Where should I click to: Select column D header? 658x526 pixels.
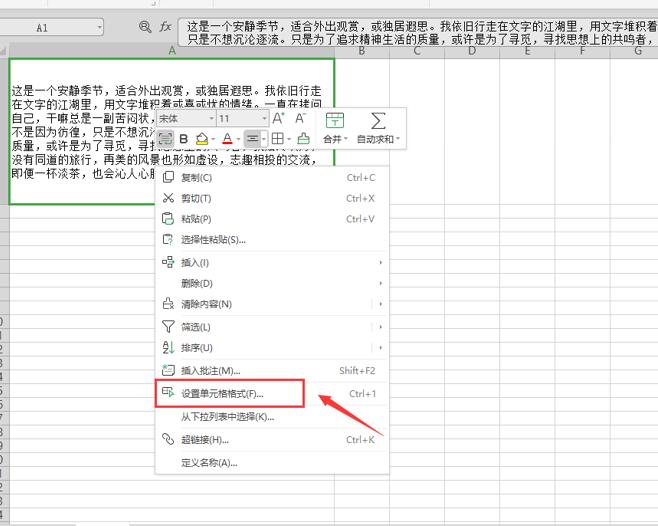tap(471, 50)
